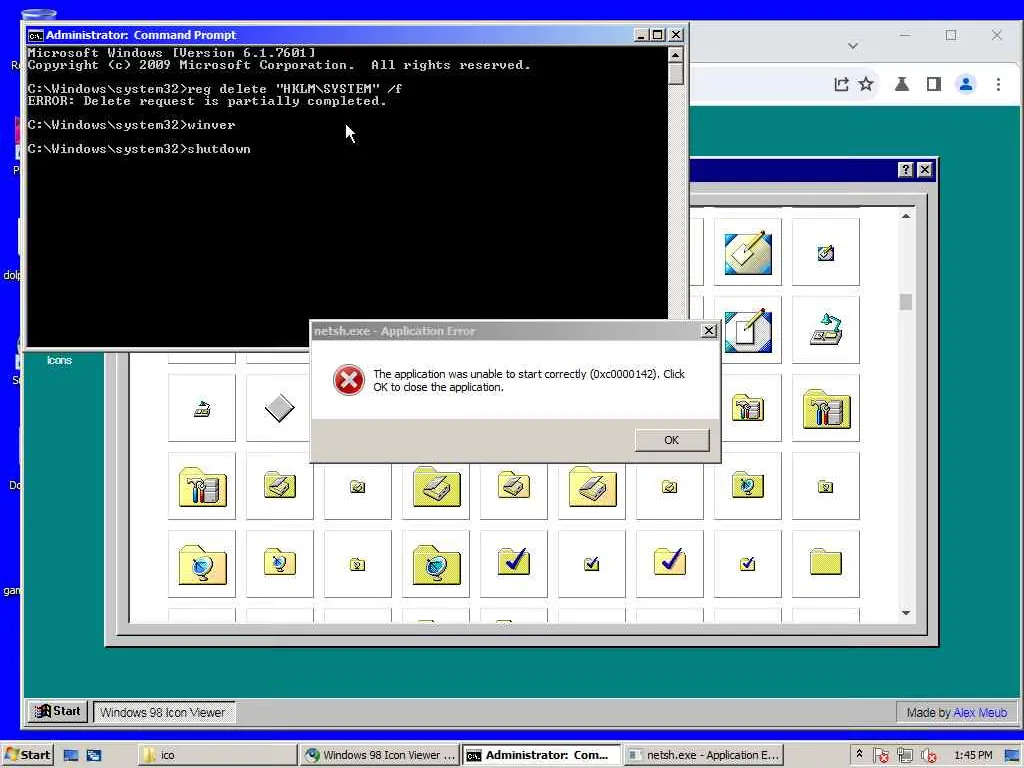
Task: Select the large dark-checkmark folder icon
Action: click(513, 564)
